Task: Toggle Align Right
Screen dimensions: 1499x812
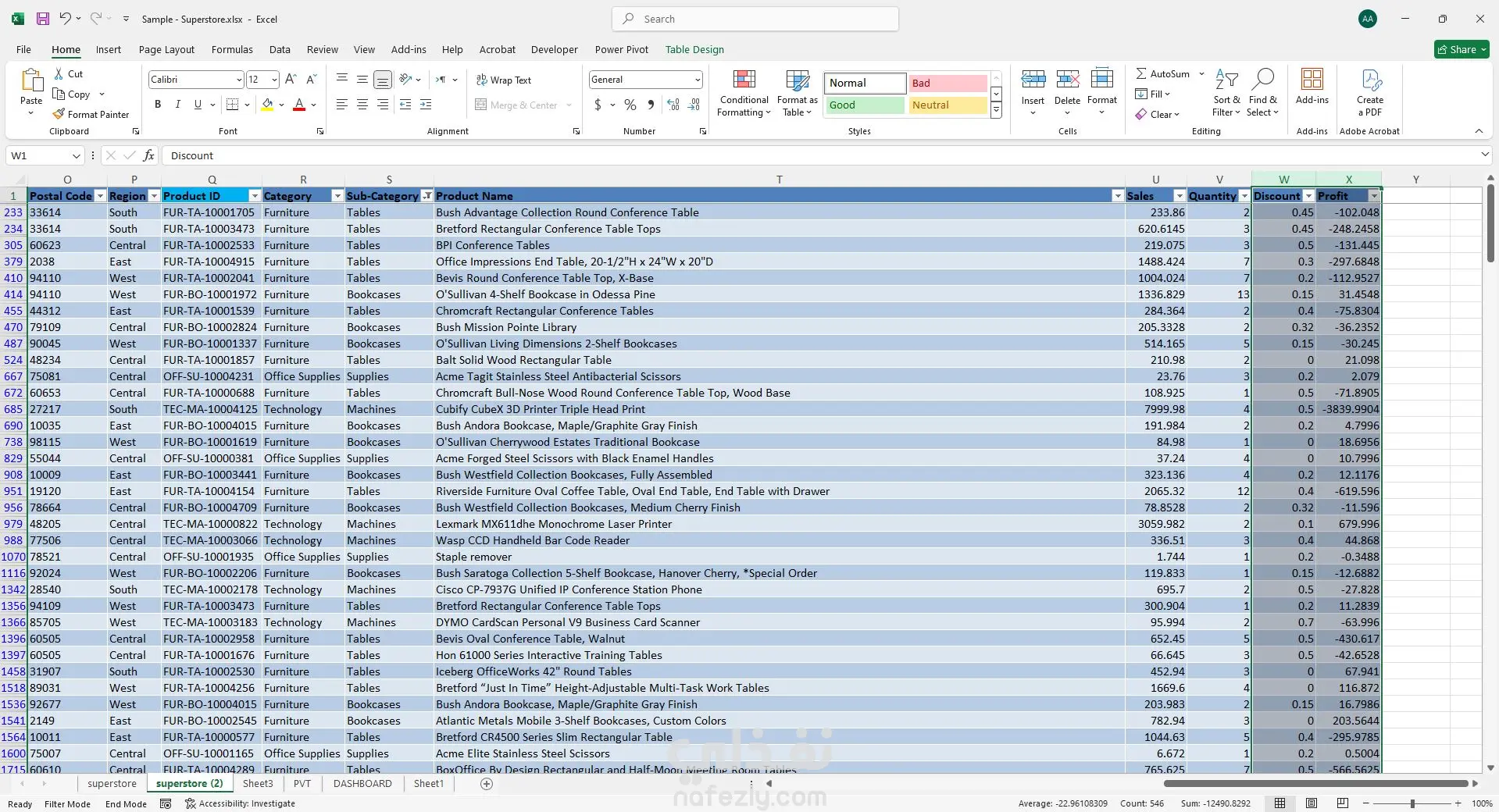Action: [x=382, y=105]
